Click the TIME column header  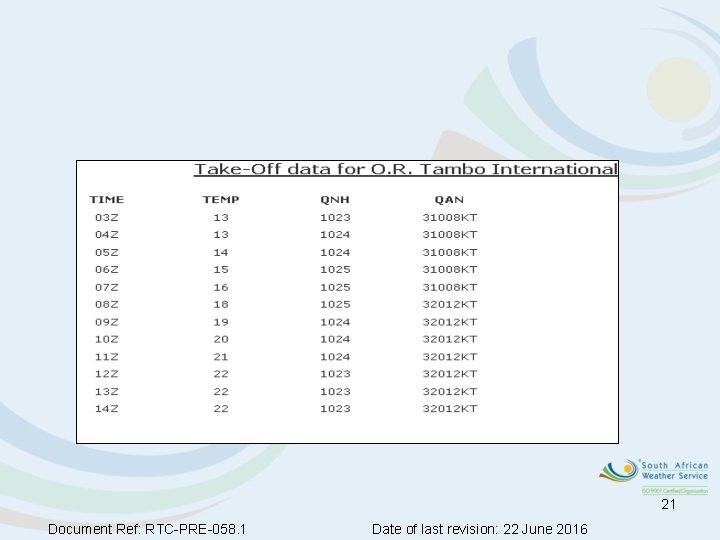[107, 200]
